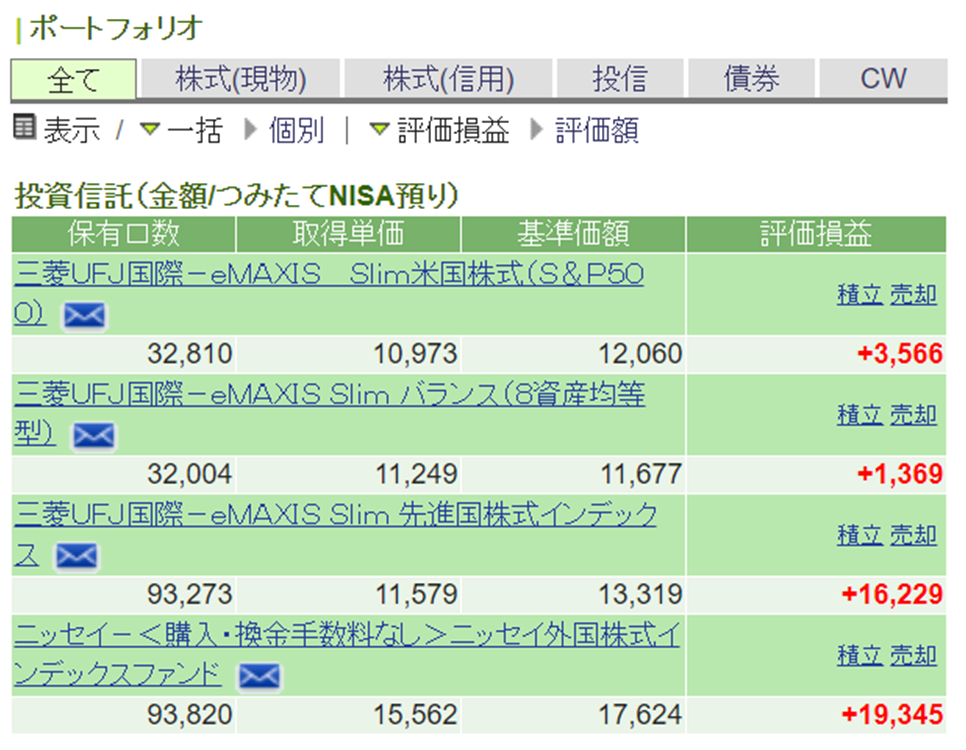Screen dimensions: 966x750
Task: Click 売却 for ニッセイ外国株式 fund
Action: [x=914, y=656]
